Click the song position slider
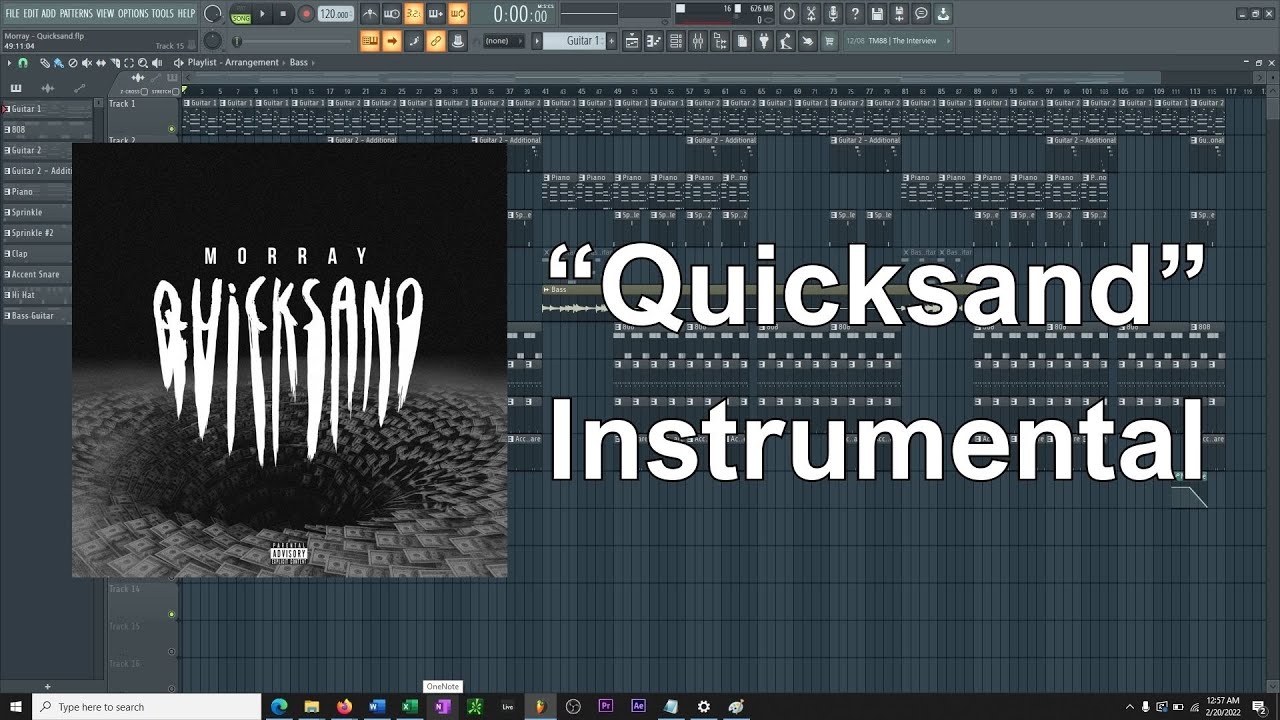 tap(292, 41)
